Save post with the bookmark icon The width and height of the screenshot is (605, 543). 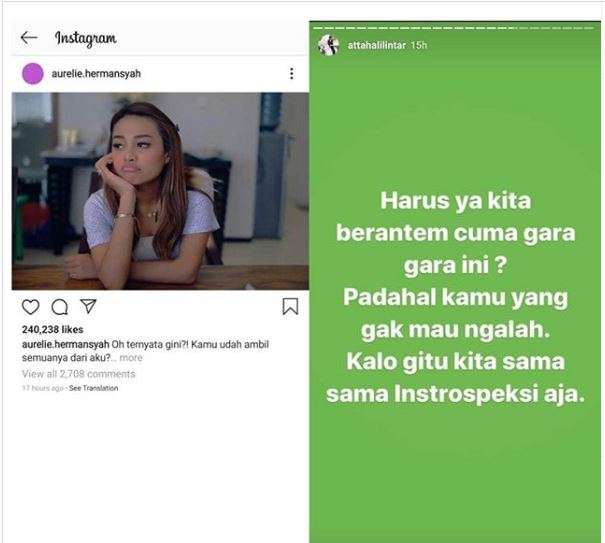(290, 306)
